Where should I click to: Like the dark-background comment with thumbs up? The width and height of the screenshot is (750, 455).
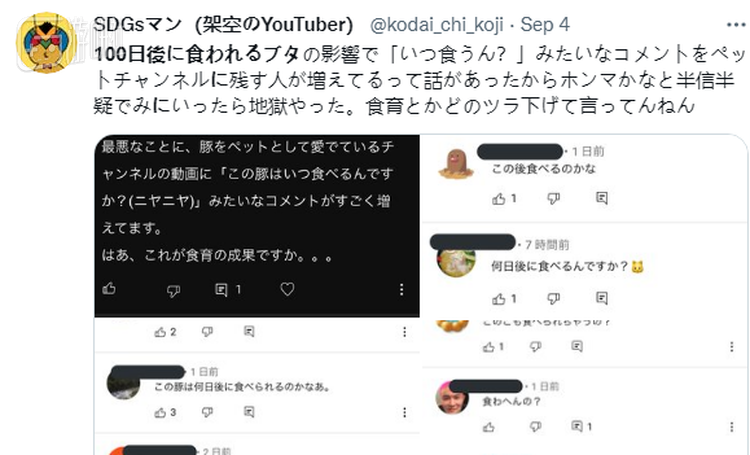click(109, 289)
